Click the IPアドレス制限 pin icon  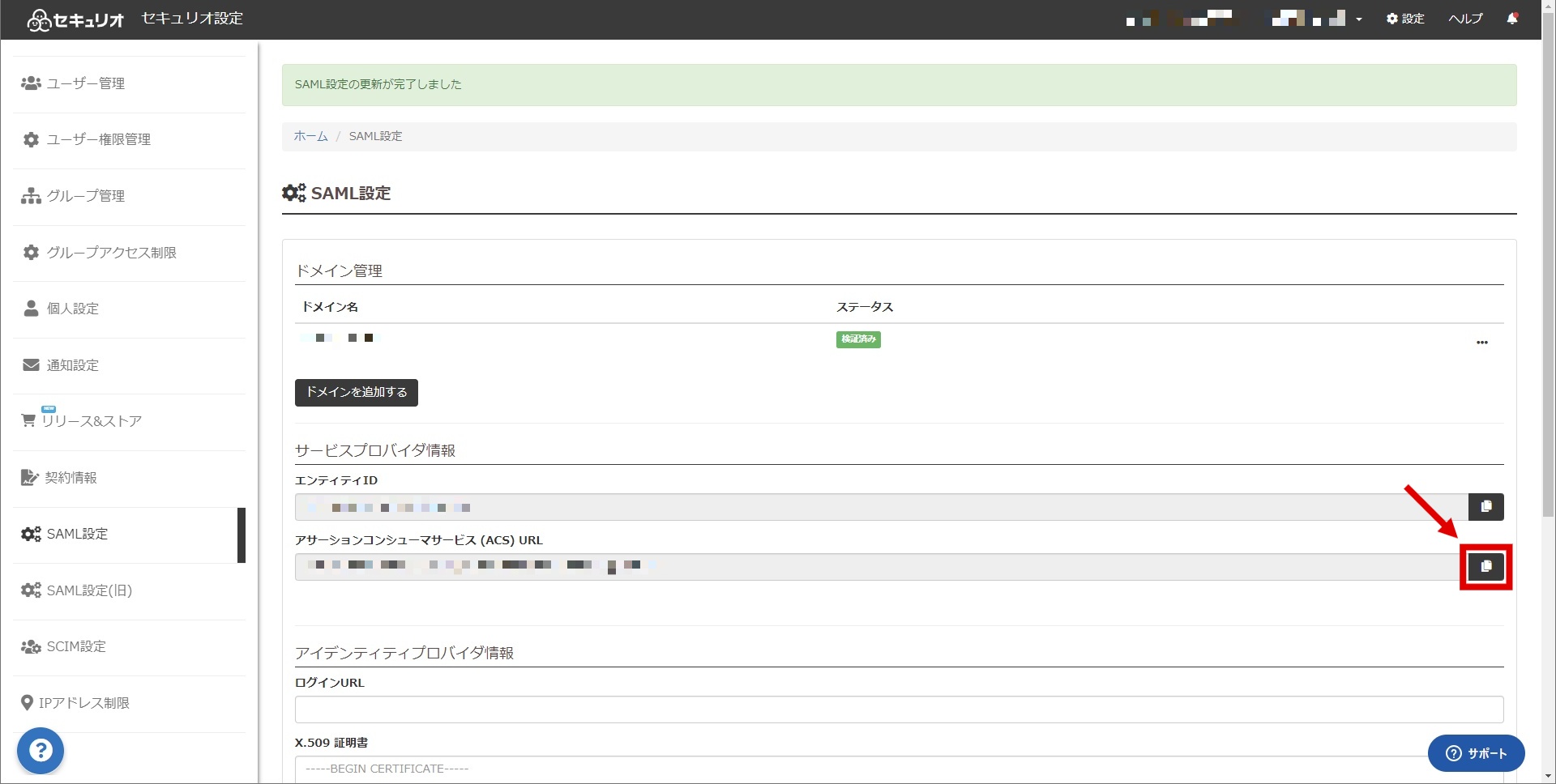[27, 703]
